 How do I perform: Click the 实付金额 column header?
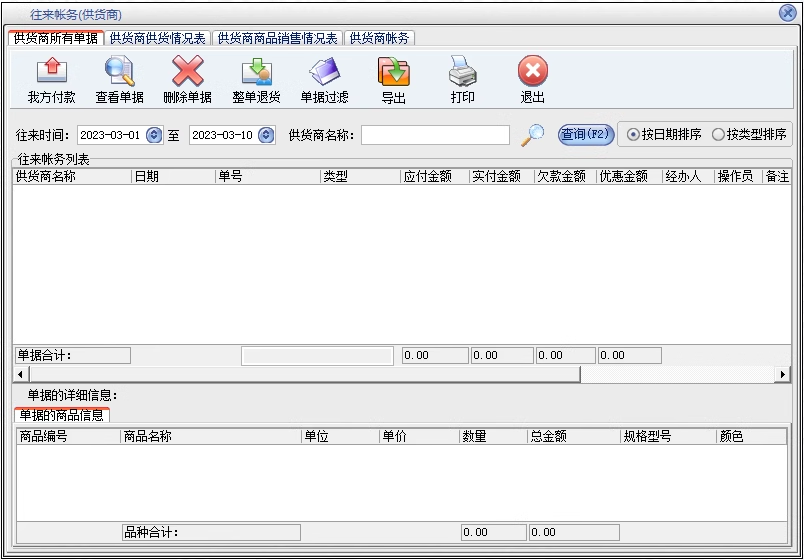[501, 177]
